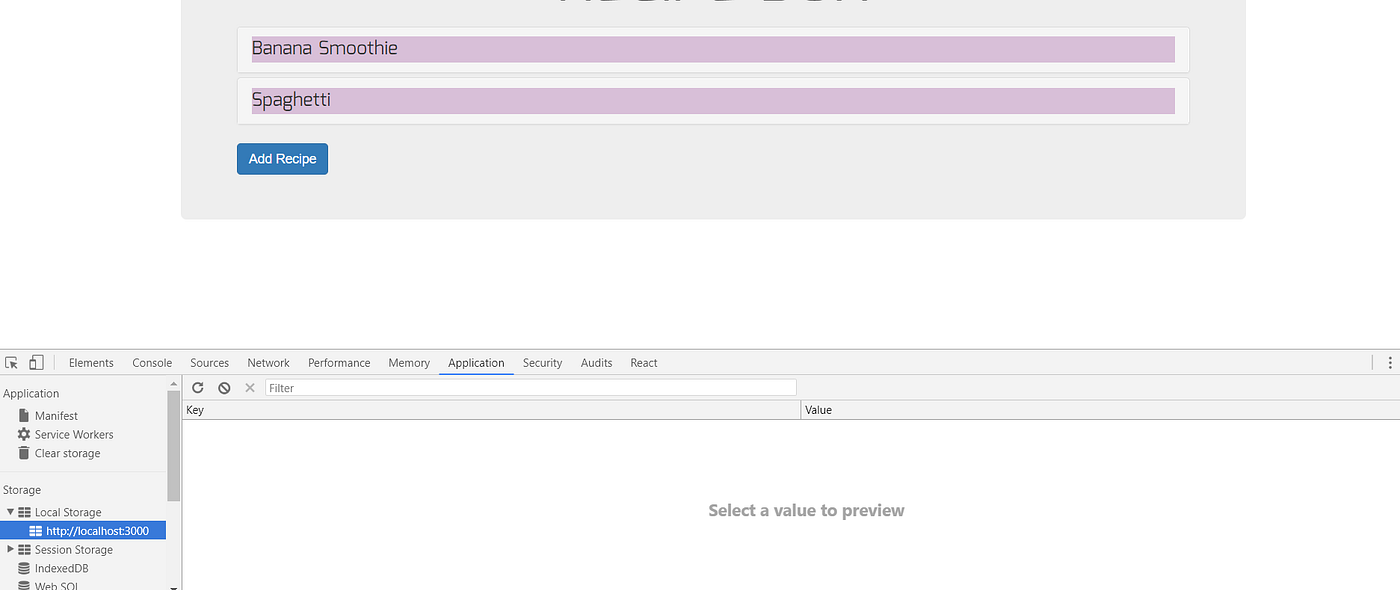Screen dimensions: 1400x590
Task: Click the IndexedDB database icon
Action: (23, 568)
